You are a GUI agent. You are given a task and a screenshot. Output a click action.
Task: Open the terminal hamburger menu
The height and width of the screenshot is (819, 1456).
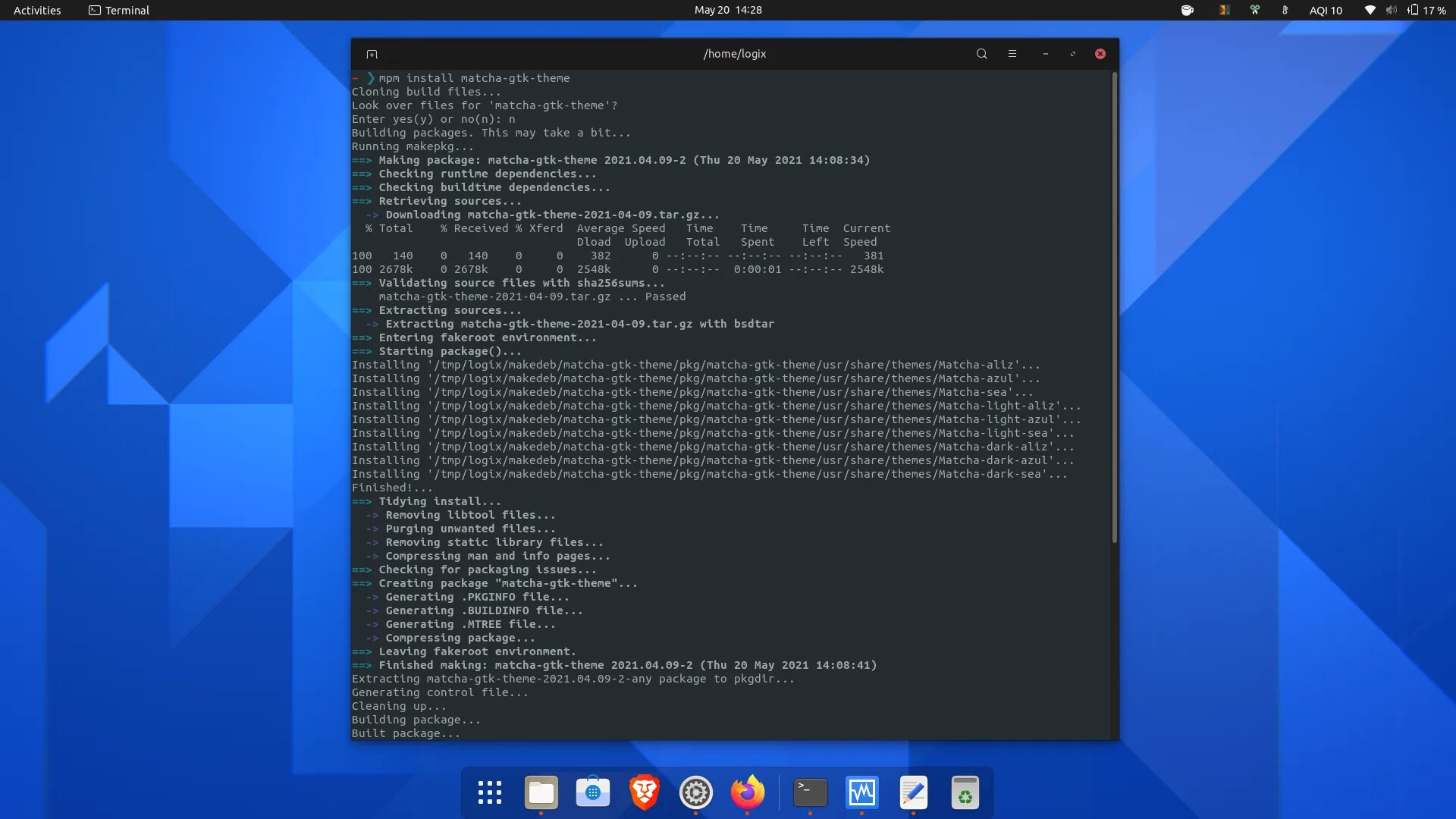pyautogui.click(x=1012, y=54)
